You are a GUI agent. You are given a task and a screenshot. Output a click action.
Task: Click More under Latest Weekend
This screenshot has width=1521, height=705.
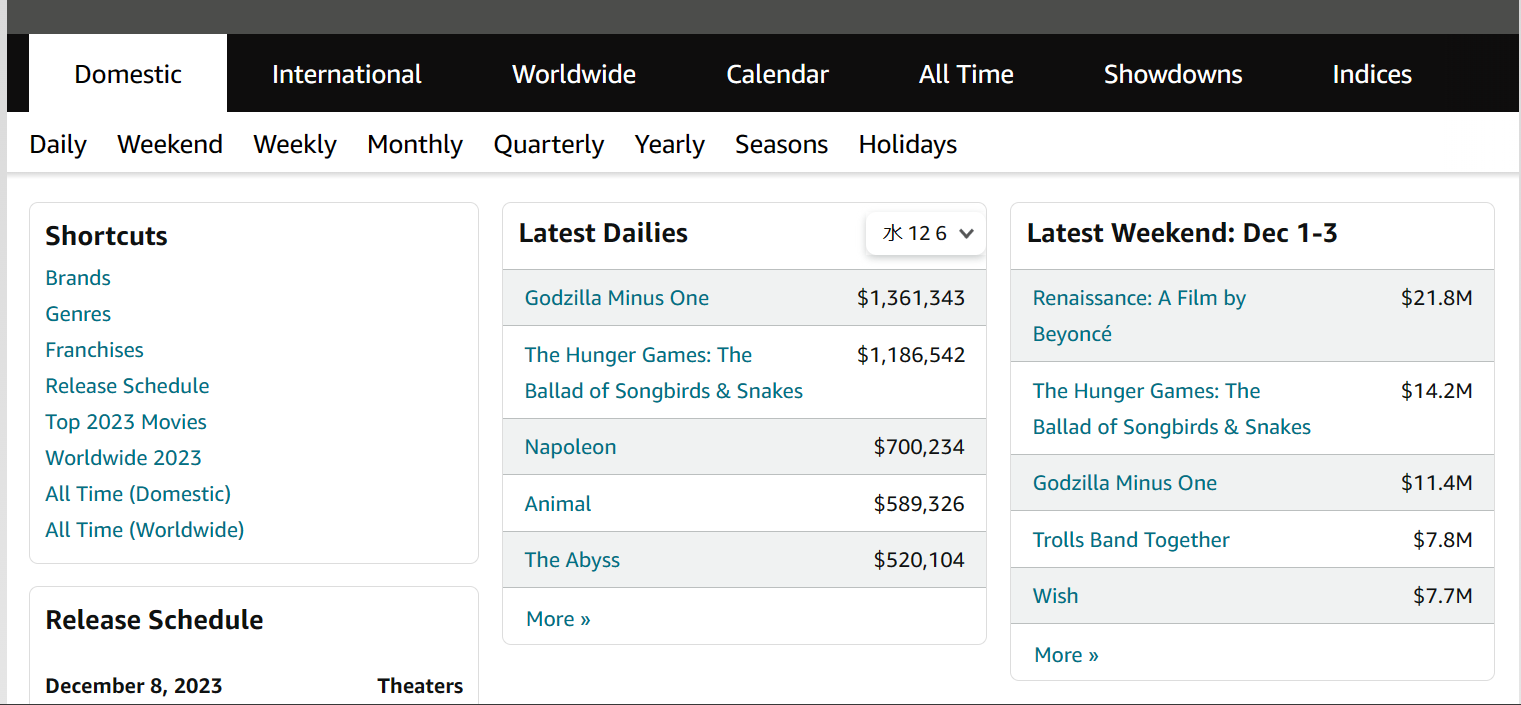click(1066, 655)
